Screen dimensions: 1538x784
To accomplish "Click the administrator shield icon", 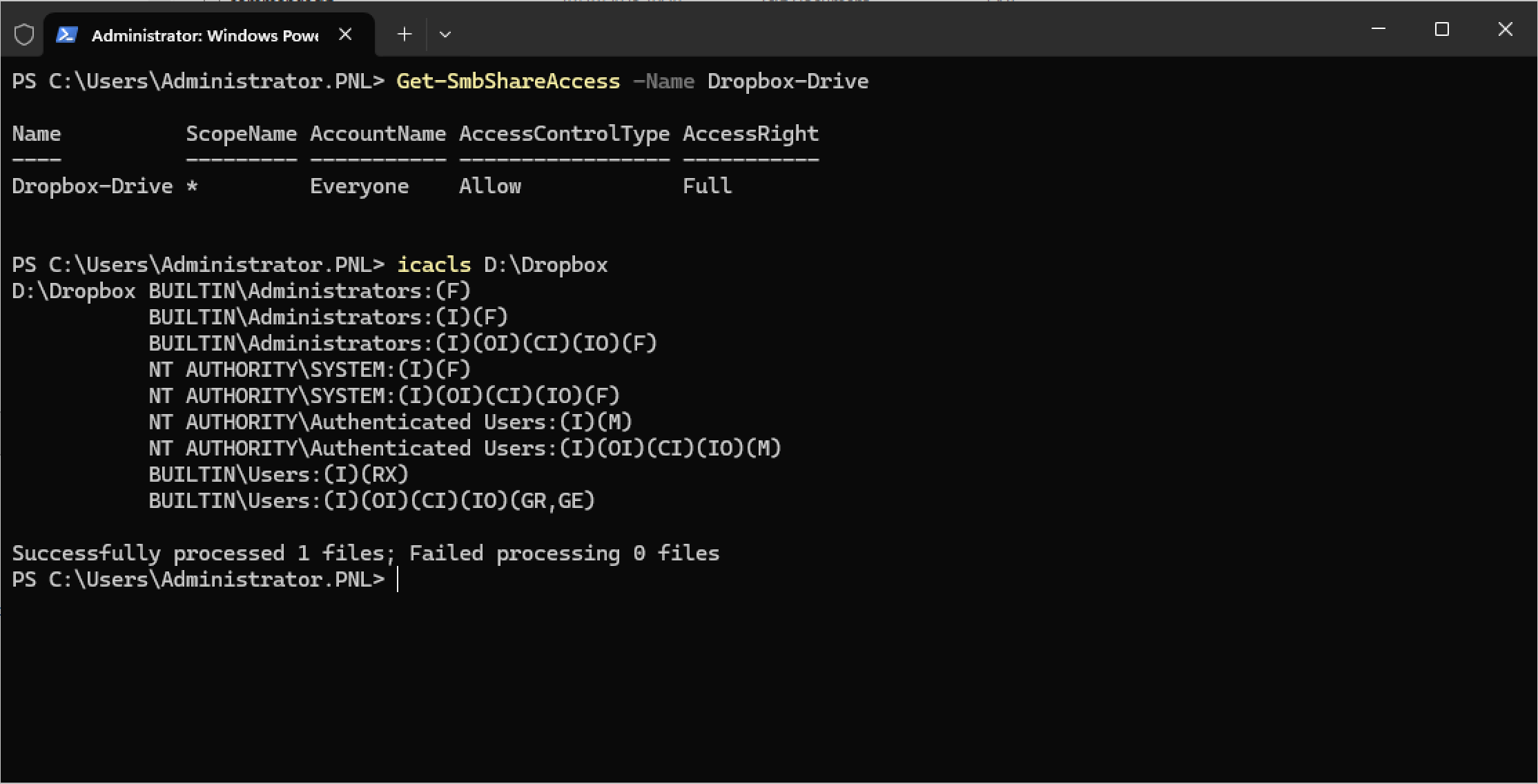I will point(24,35).
